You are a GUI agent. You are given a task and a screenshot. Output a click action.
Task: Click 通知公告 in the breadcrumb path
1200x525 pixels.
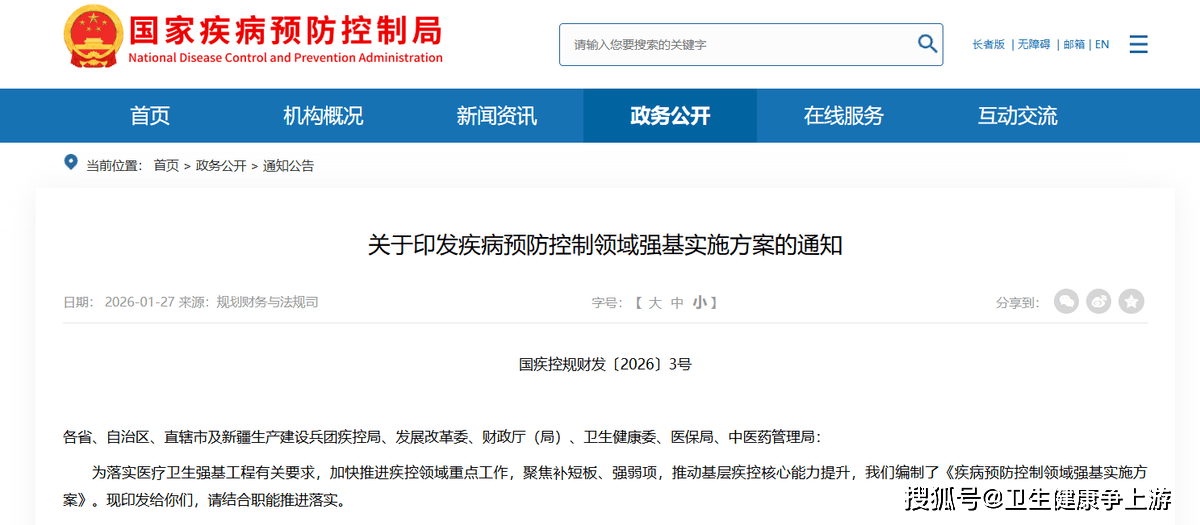click(x=288, y=166)
